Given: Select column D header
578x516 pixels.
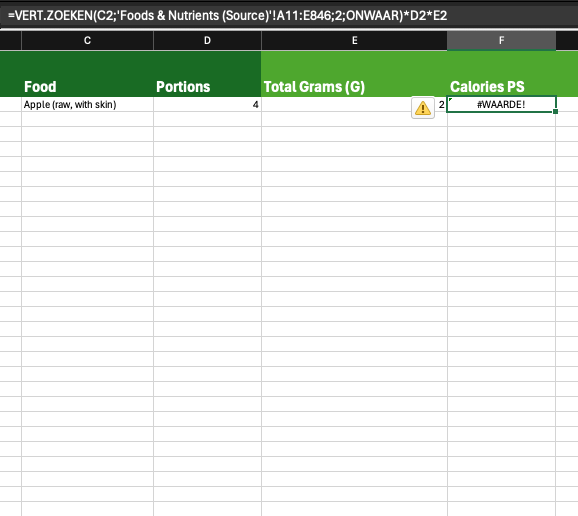Looking at the screenshot, I should [208, 41].
